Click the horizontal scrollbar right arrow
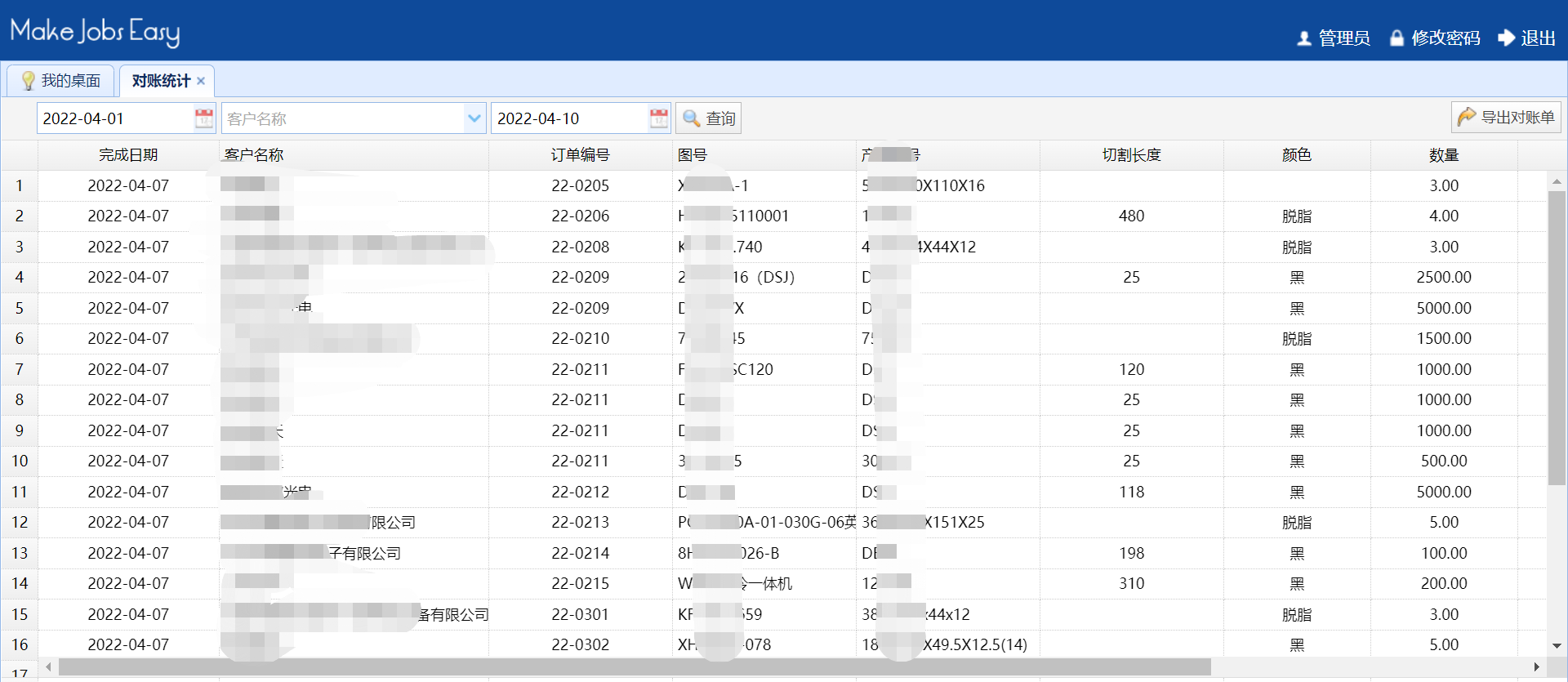Screen dimensions: 1568x682 (1536, 667)
